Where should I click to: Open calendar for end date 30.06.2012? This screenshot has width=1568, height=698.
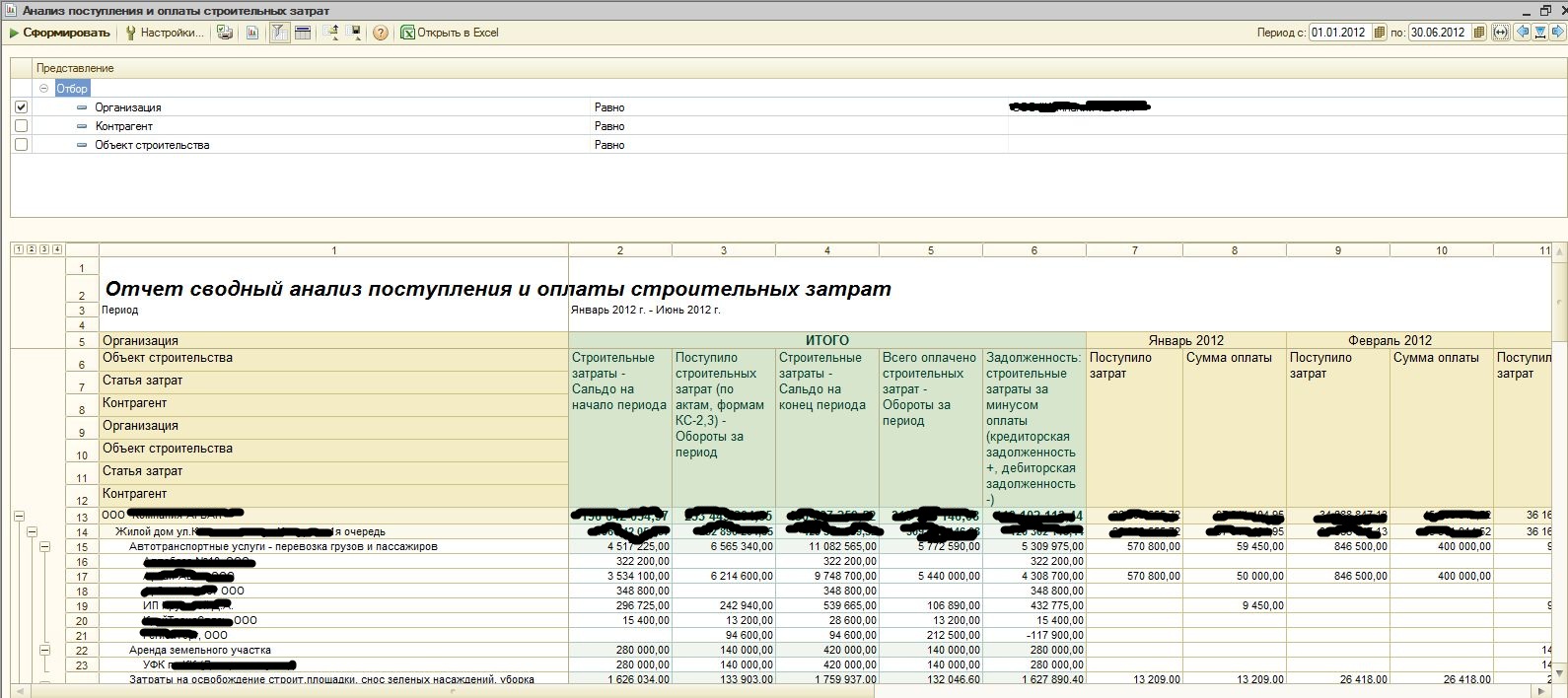(1479, 33)
